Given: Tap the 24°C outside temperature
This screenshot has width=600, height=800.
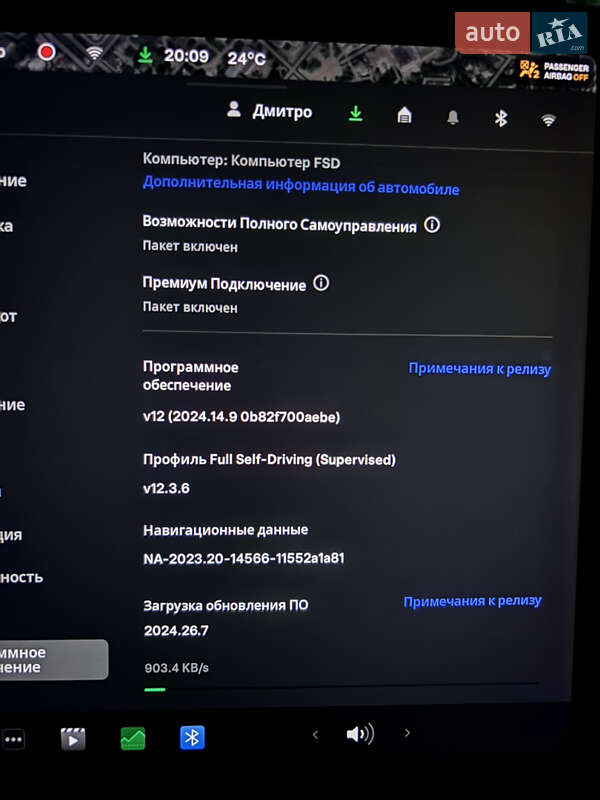Looking at the screenshot, I should [x=246, y=59].
